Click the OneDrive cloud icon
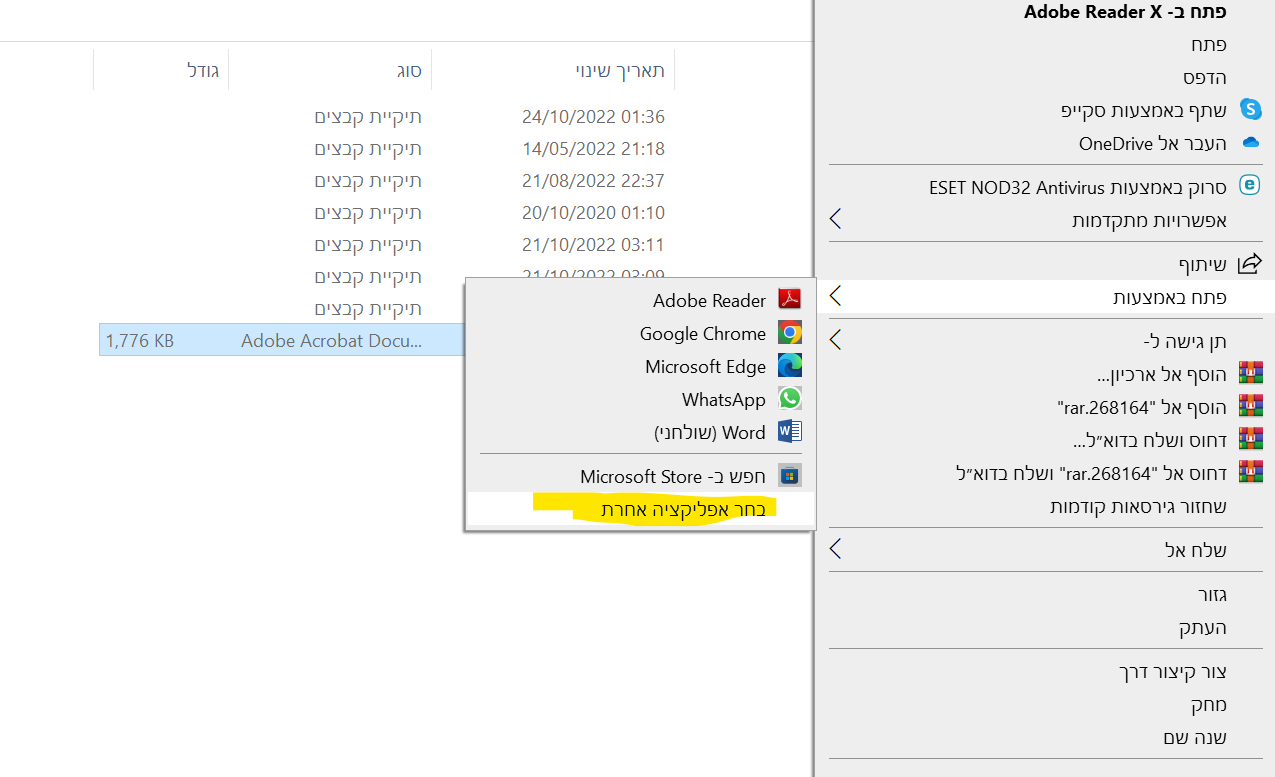 (1250, 143)
